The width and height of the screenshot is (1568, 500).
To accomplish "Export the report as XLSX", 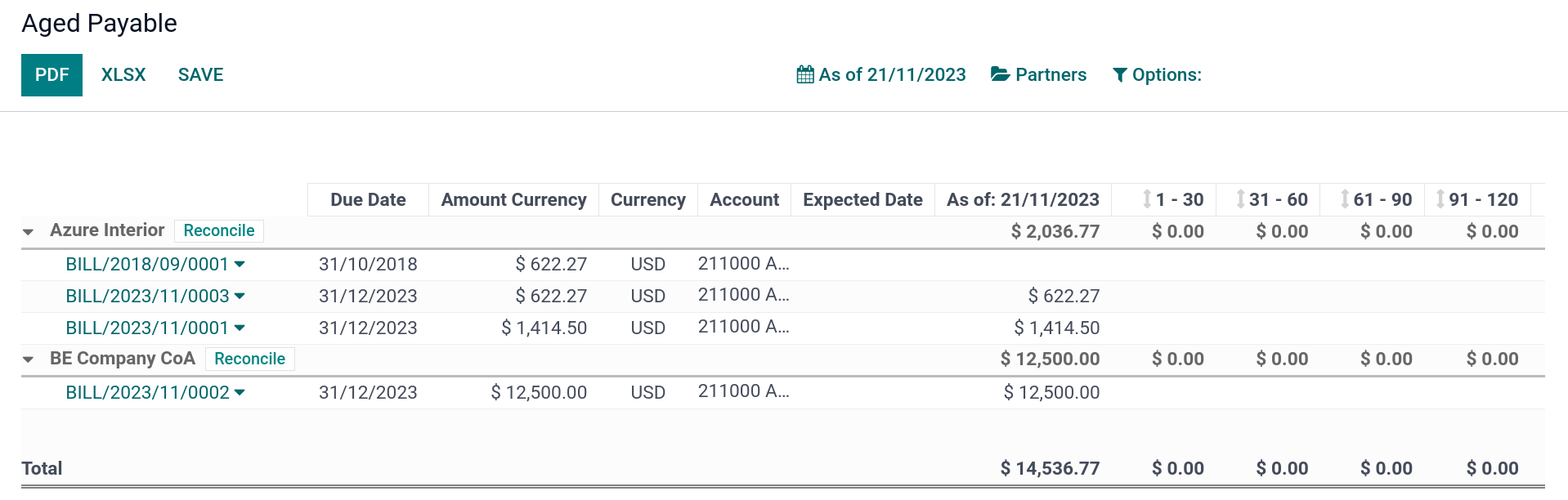I will pyautogui.click(x=123, y=75).
